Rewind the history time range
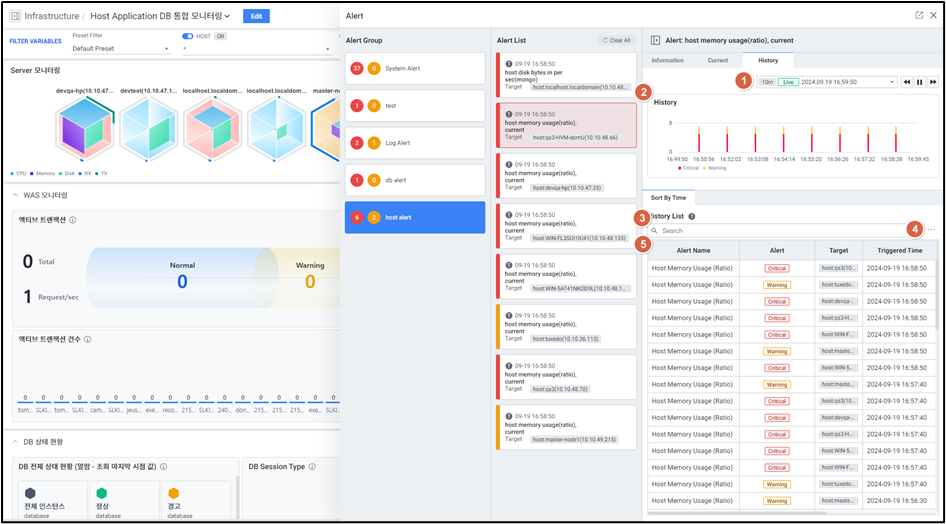The image size is (946, 524). (x=907, y=82)
